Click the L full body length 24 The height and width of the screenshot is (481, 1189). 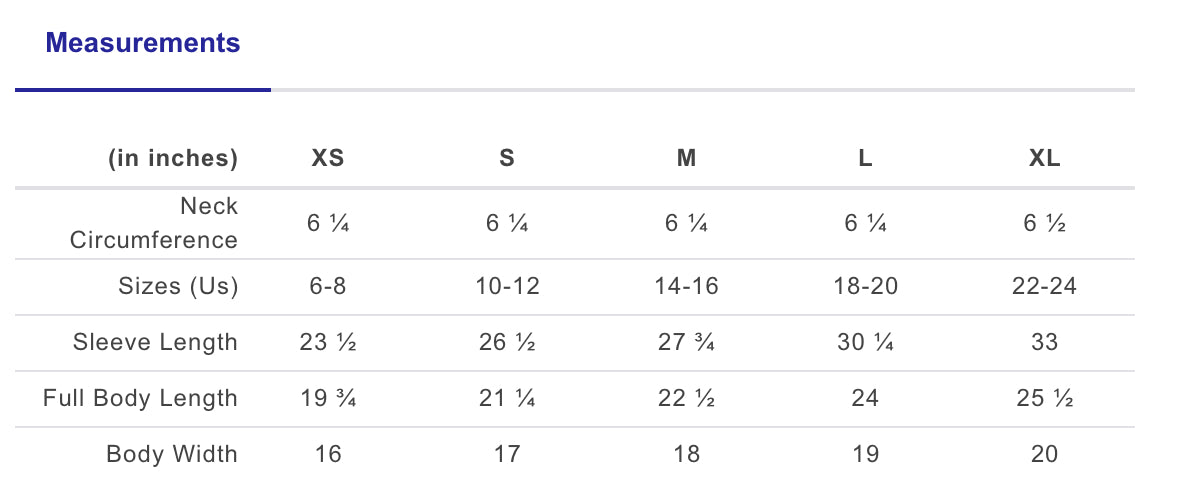(x=865, y=398)
